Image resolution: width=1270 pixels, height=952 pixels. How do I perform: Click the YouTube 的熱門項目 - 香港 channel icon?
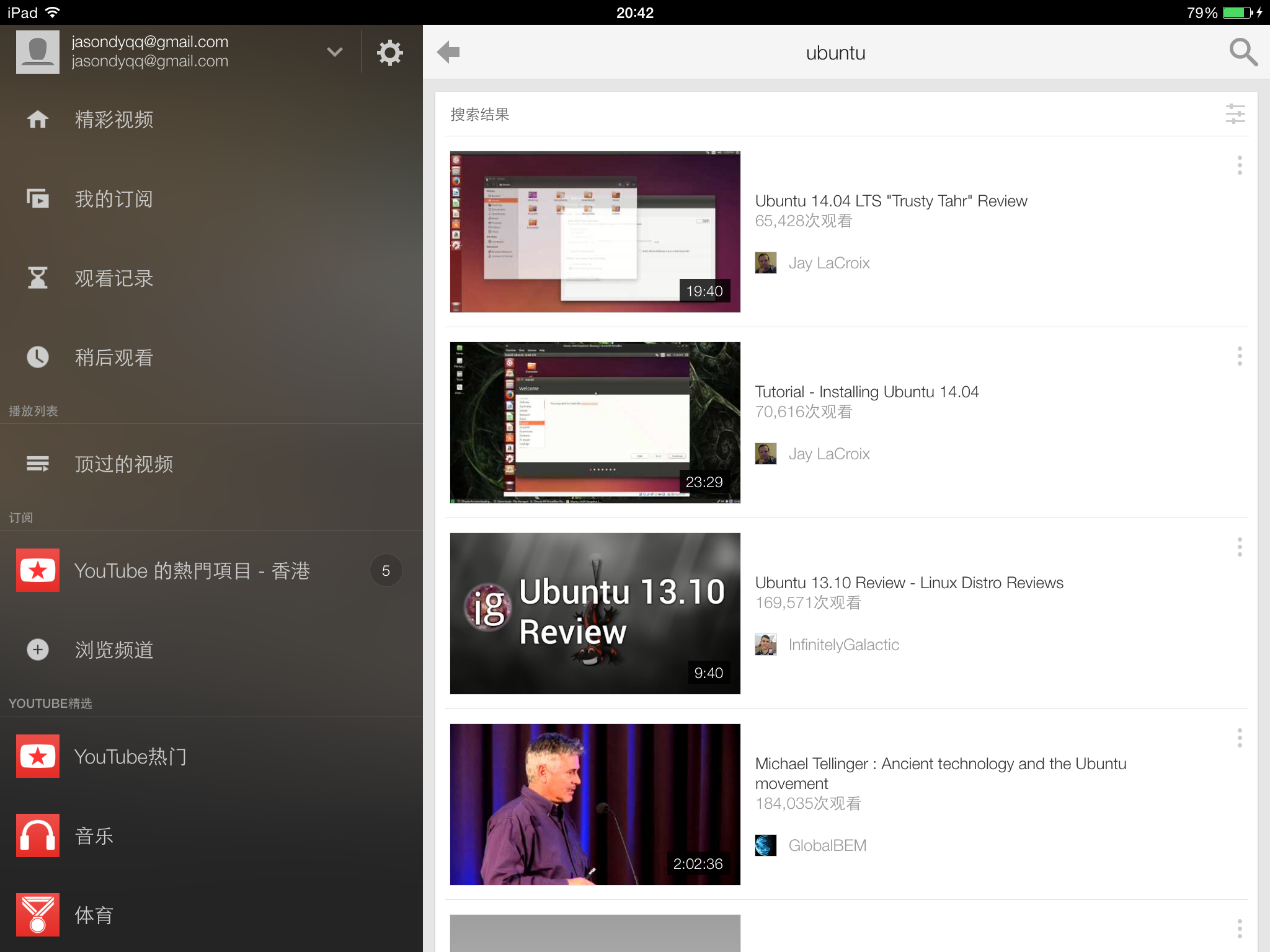click(38, 570)
